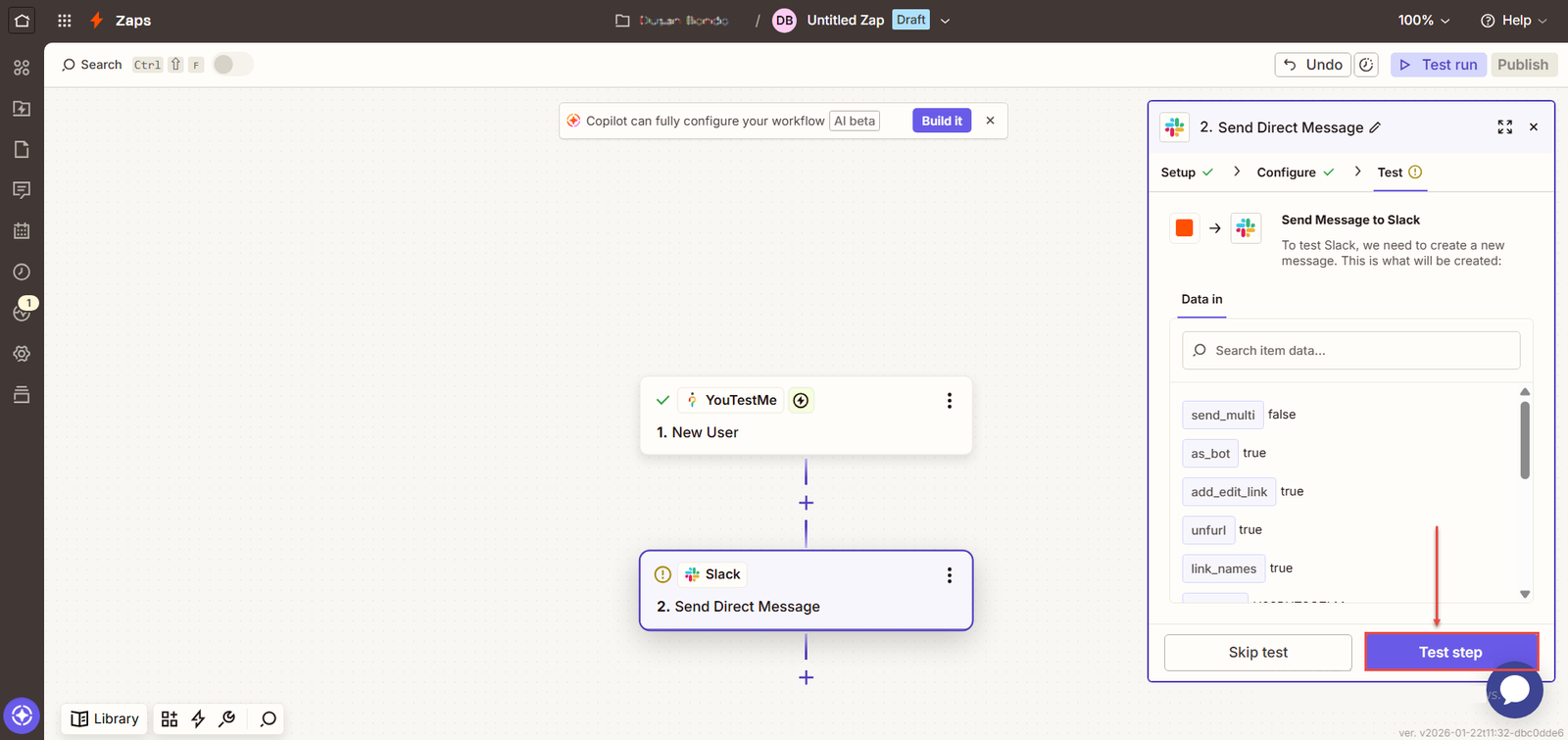Viewport: 1568px width, 740px height.
Task: Focus the Search item data field
Action: [1350, 351]
